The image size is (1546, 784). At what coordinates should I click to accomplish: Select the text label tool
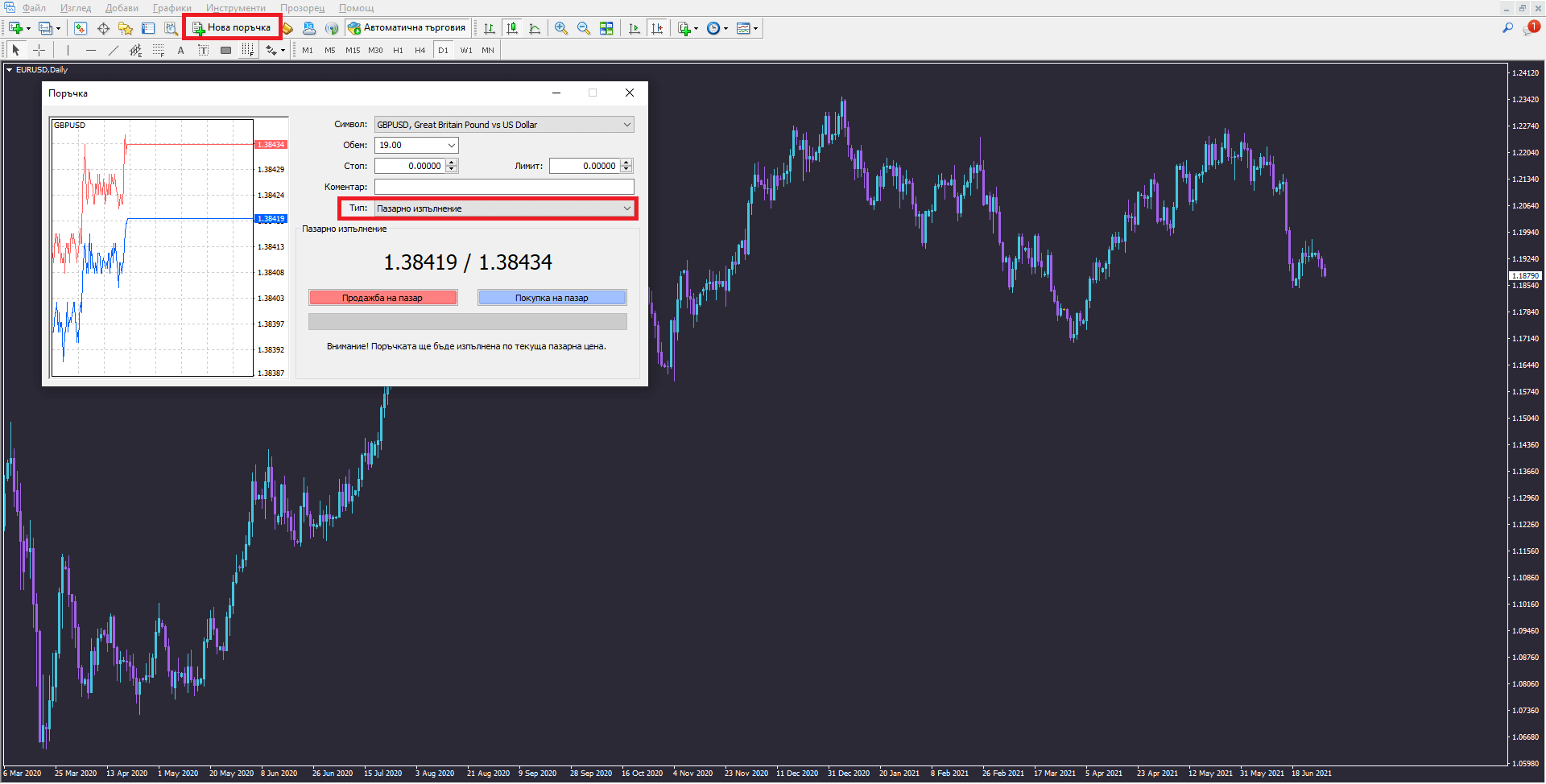203,50
